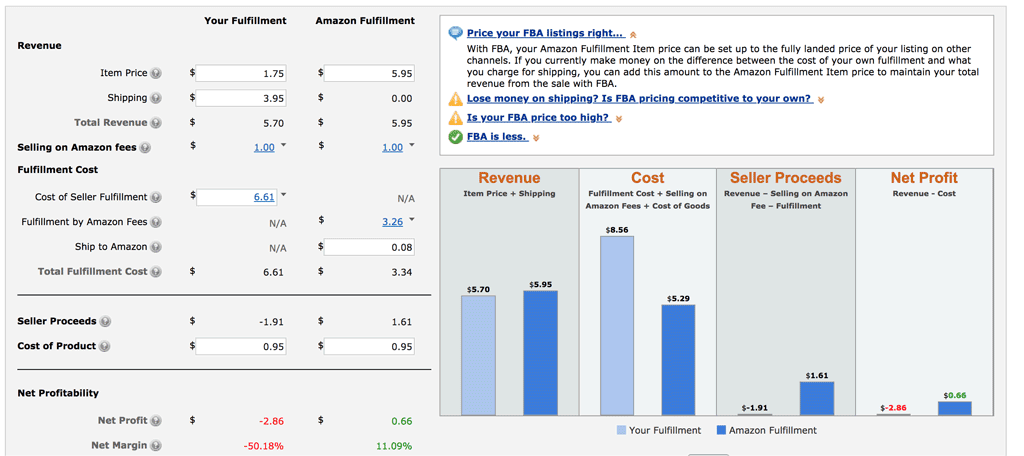Click the 1.00 fee link under Amazon Fulfillment
Viewport: 1024px width, 456px height.
coord(392,148)
